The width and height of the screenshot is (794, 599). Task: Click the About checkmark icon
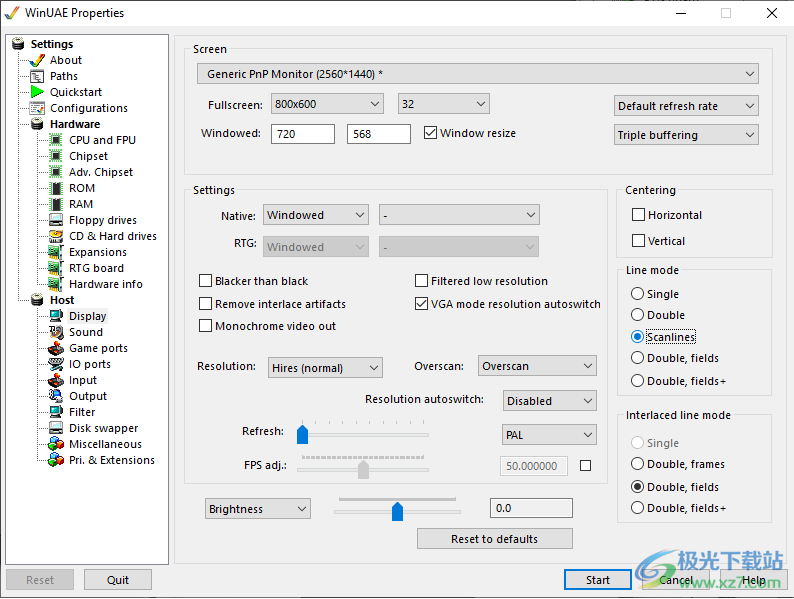pyautogui.click(x=37, y=60)
